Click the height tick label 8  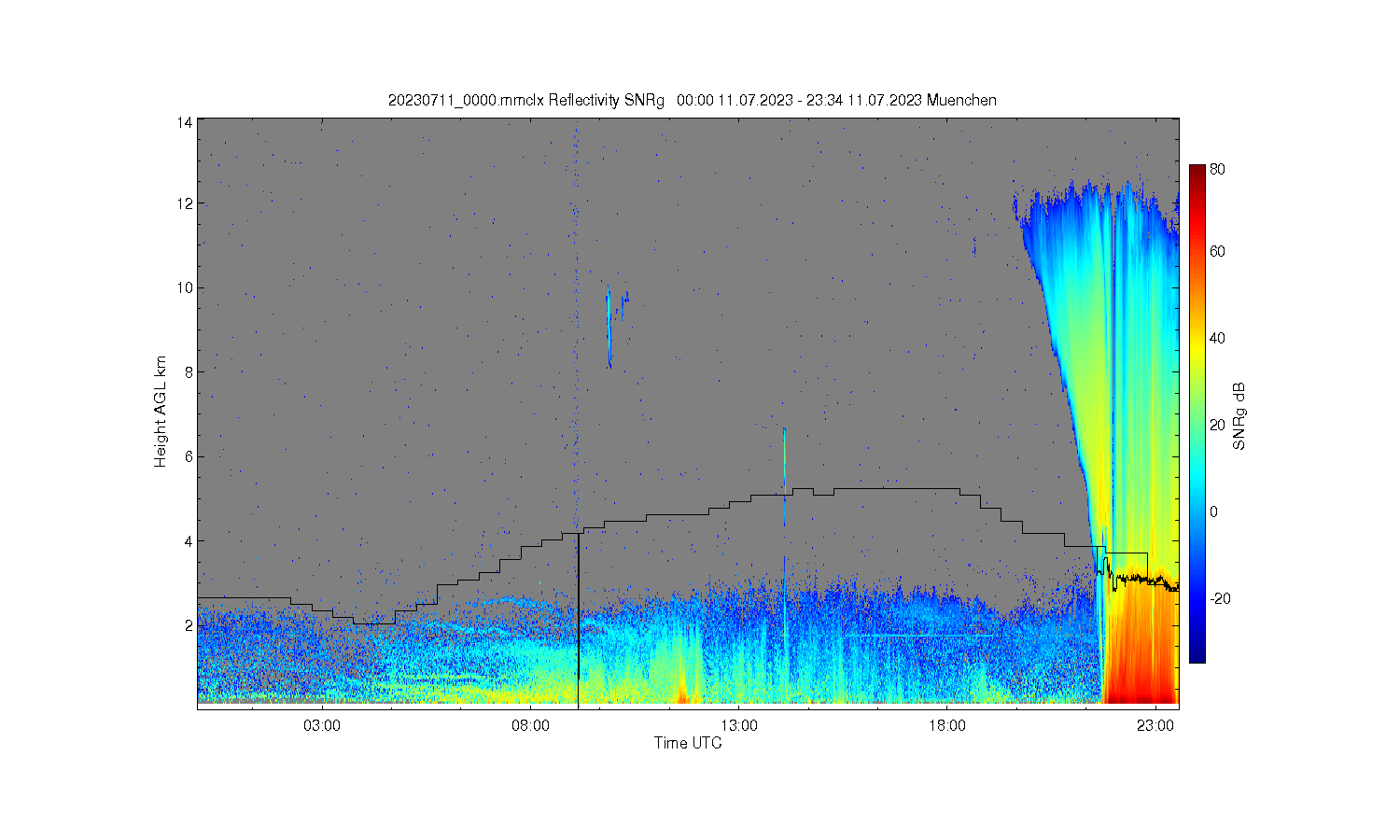pyautogui.click(x=189, y=371)
